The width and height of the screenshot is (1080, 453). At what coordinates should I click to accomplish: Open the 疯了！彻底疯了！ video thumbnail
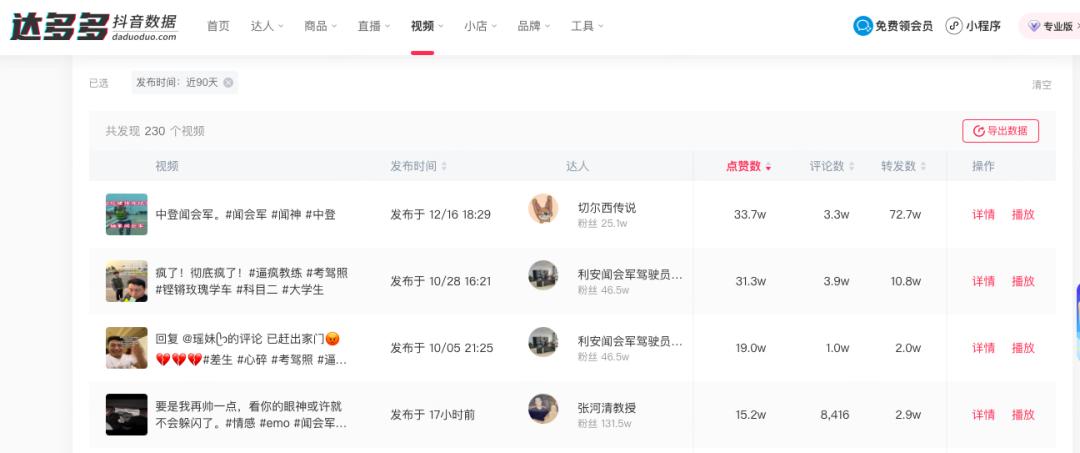127,281
